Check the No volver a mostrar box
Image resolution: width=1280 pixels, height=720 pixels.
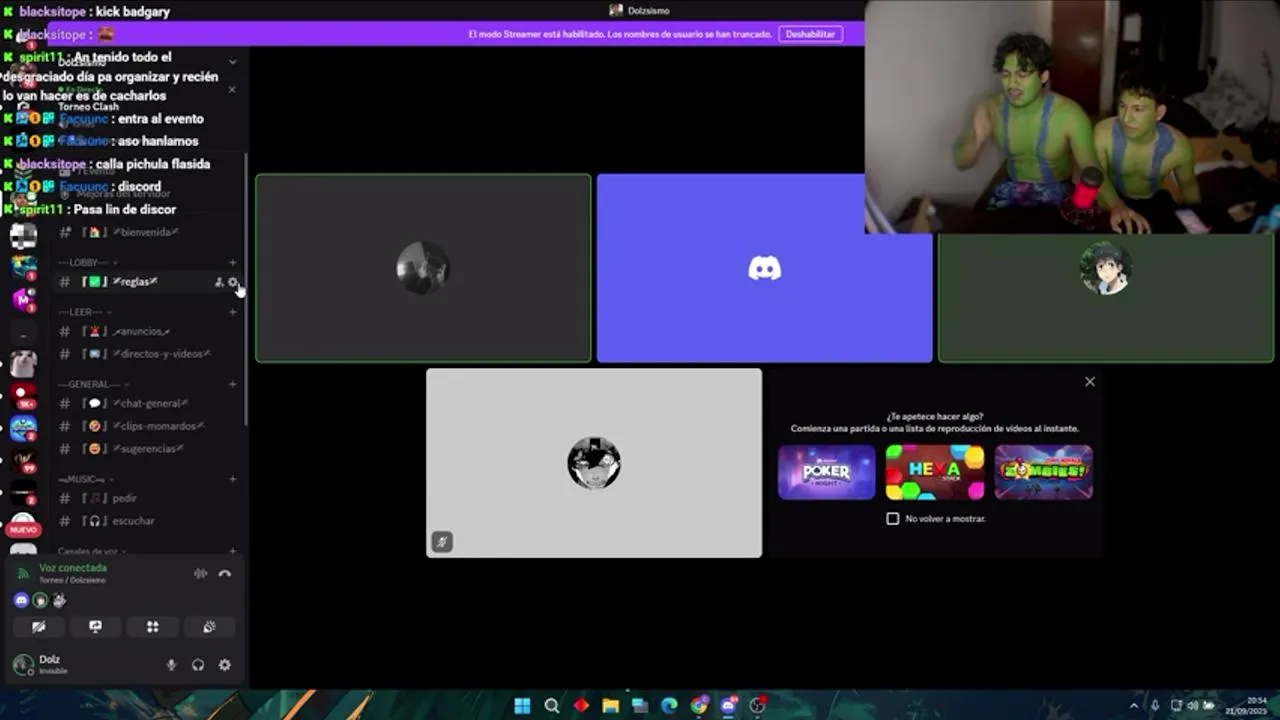(893, 519)
